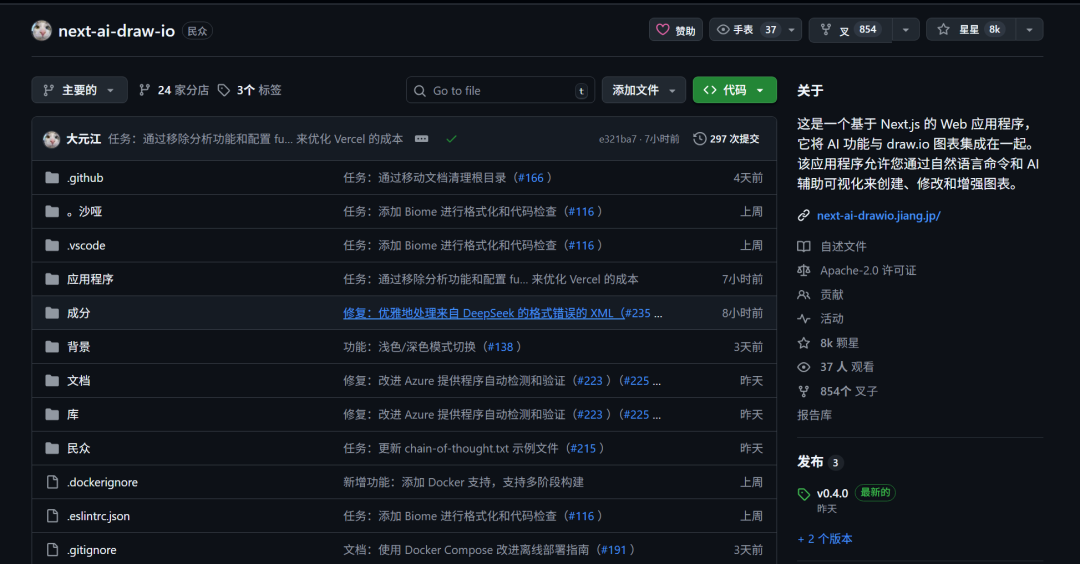This screenshot has height=564, width=1080.
Task: Click the repository name next-ai-draw-io
Action: point(116,31)
